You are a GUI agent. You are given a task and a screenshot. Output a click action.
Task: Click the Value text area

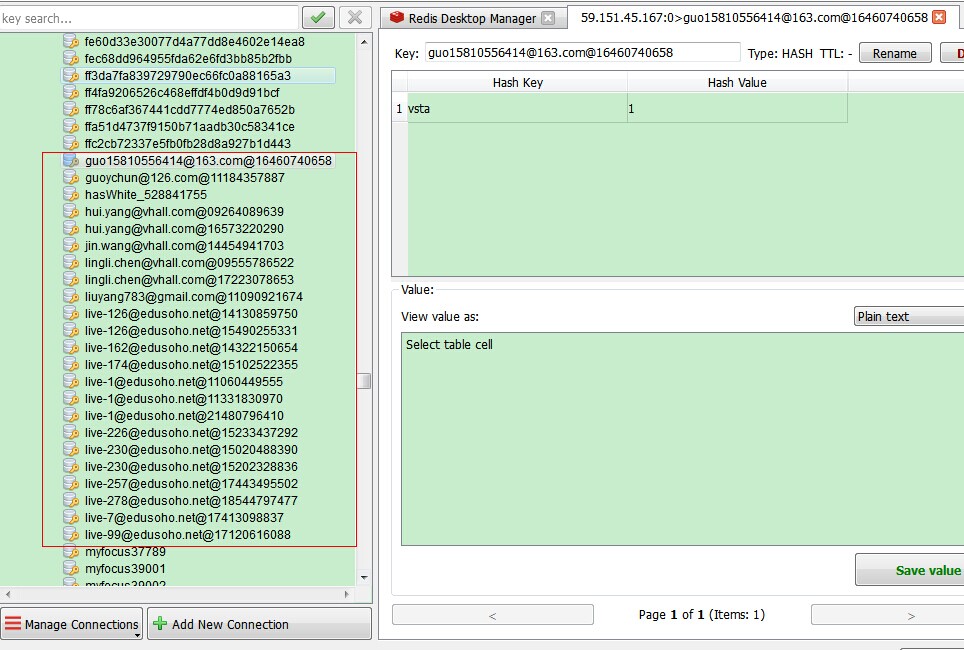(x=682, y=439)
